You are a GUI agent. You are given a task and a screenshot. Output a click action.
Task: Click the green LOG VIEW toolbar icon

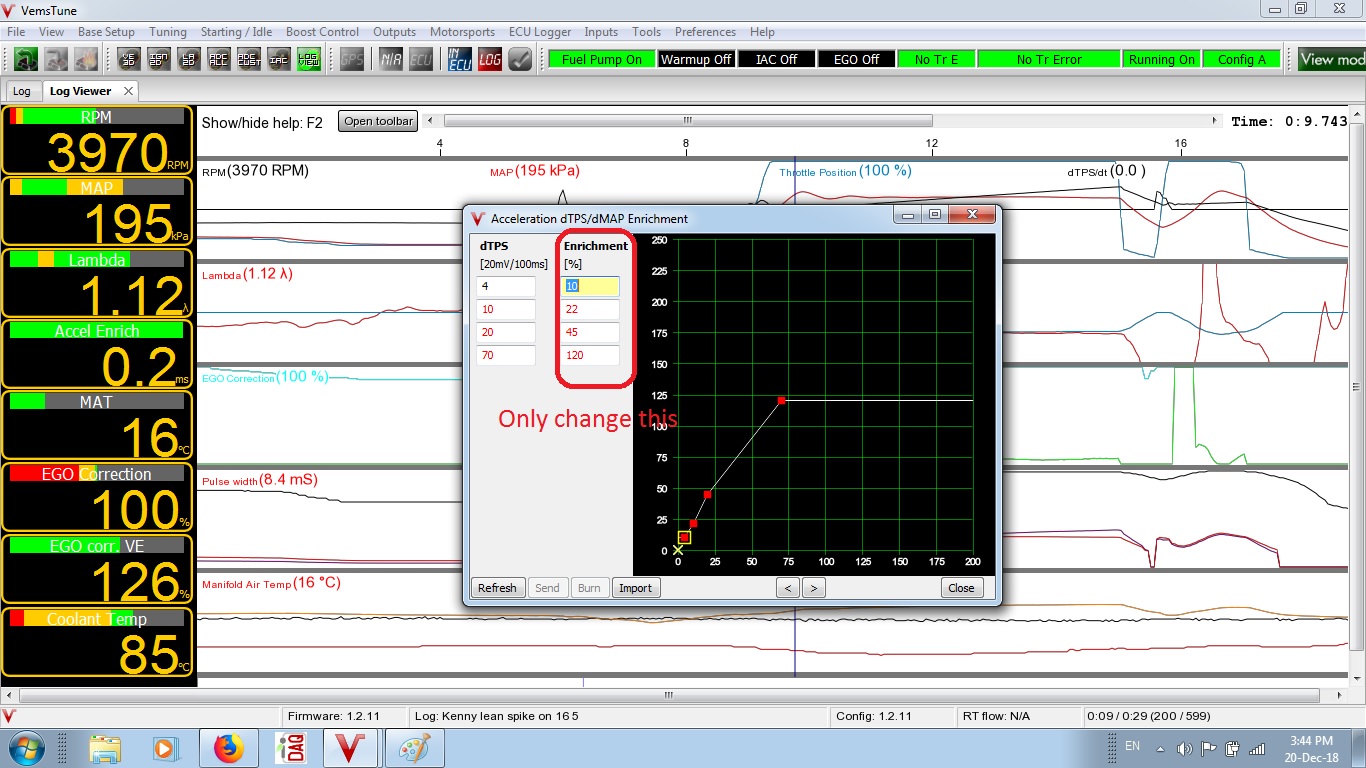(x=309, y=59)
